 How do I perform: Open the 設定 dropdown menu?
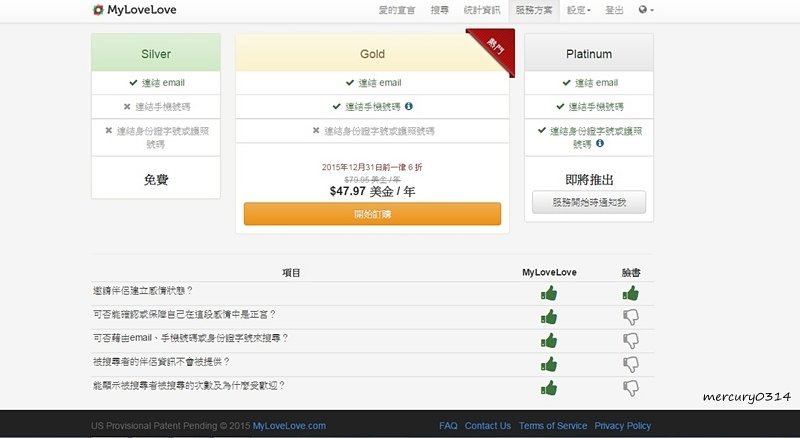[579, 10]
